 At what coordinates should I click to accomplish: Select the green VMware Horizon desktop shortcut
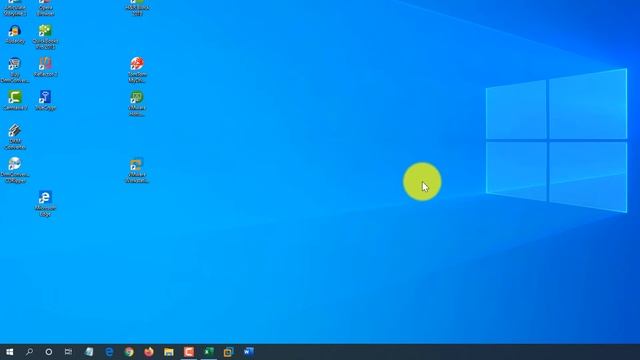click(x=137, y=104)
